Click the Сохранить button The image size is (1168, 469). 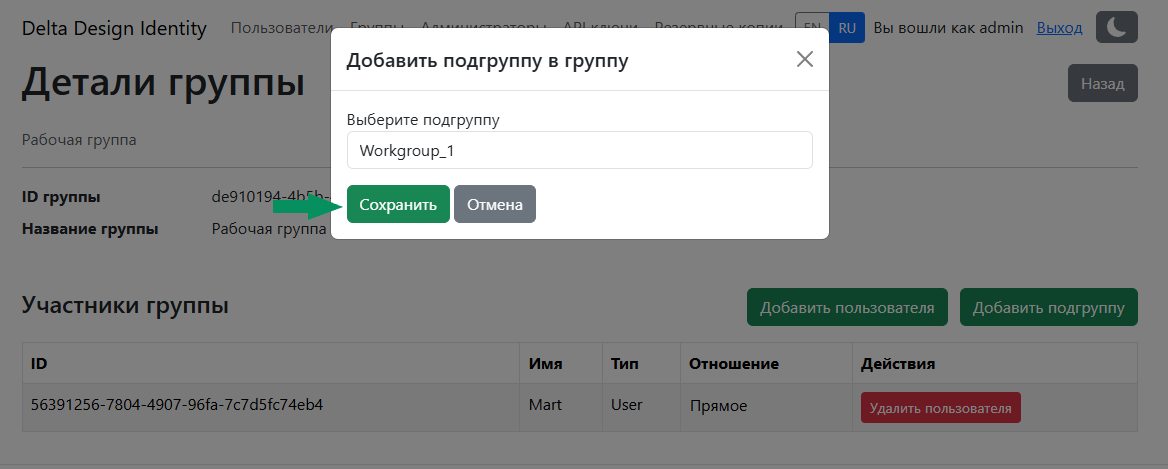(x=398, y=204)
